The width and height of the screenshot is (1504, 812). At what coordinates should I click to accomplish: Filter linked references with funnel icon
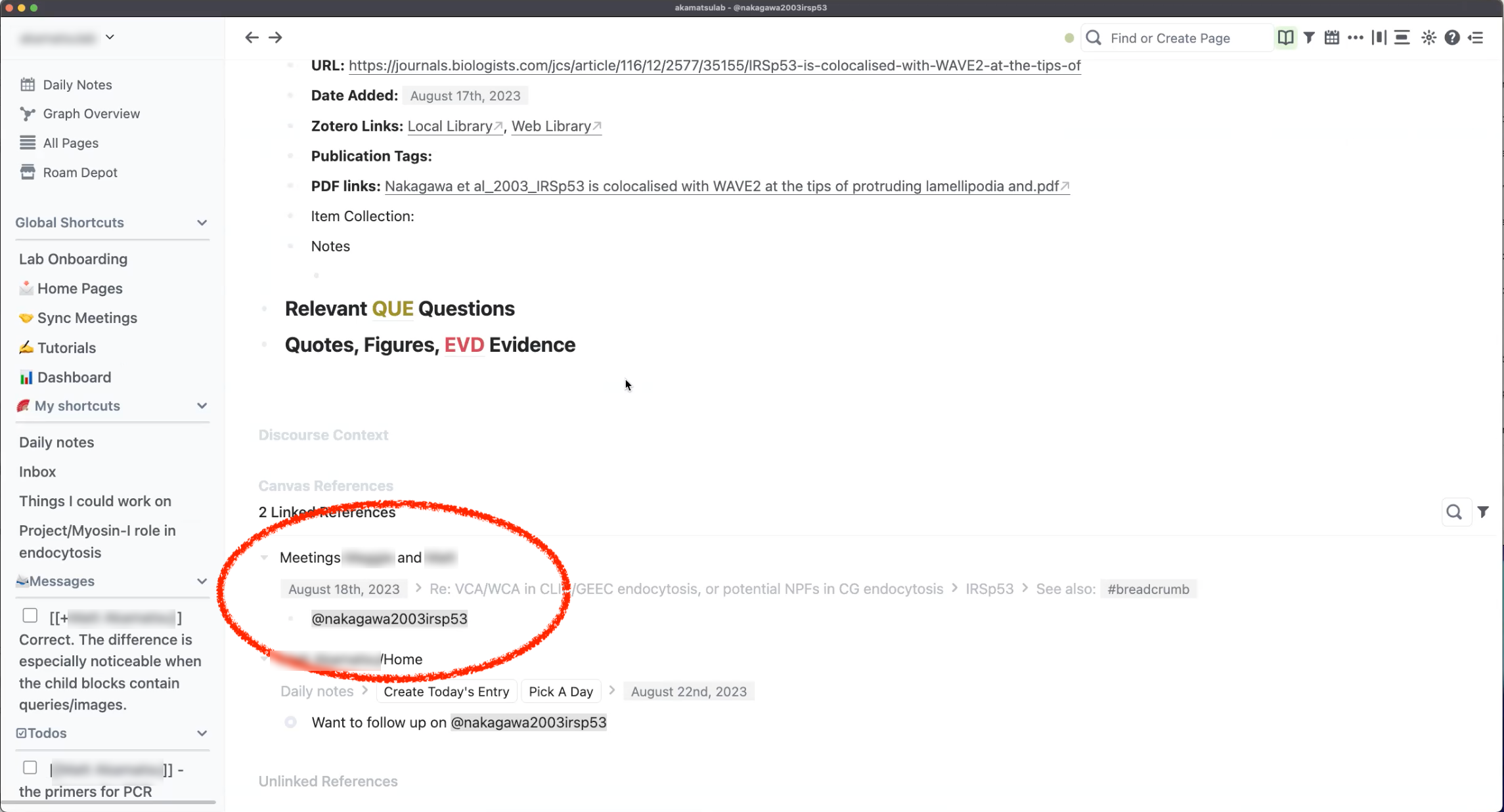click(1483, 512)
